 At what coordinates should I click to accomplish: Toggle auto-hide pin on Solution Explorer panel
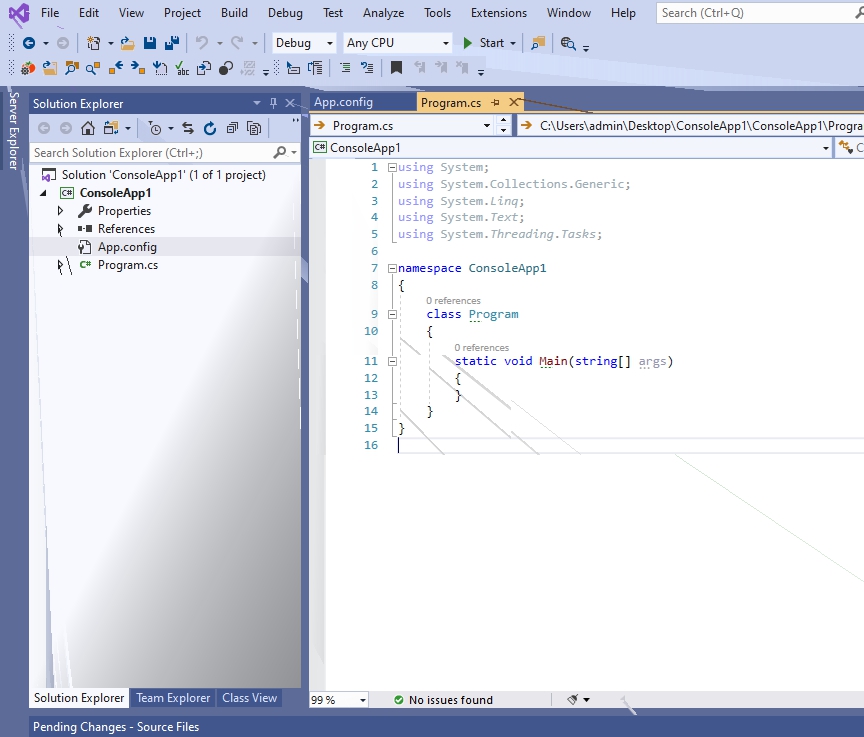click(273, 103)
